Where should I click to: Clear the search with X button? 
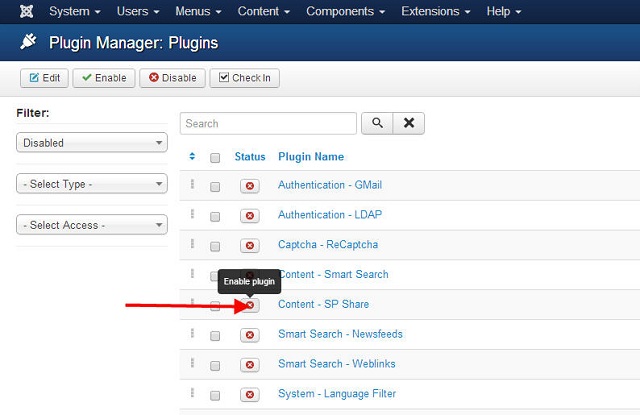pos(409,123)
